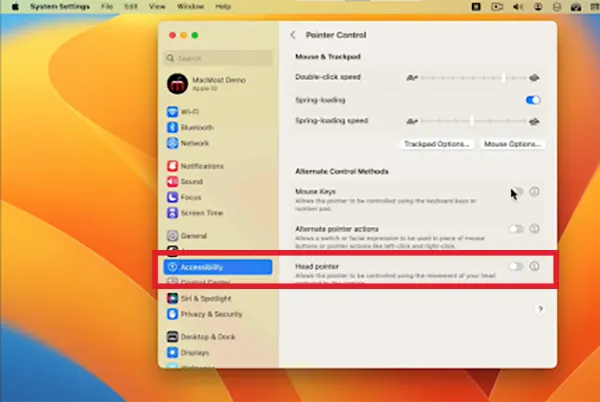Screen dimensions: 600x402
Task: Click the screen recording menu bar icon
Action: (x=497, y=7)
